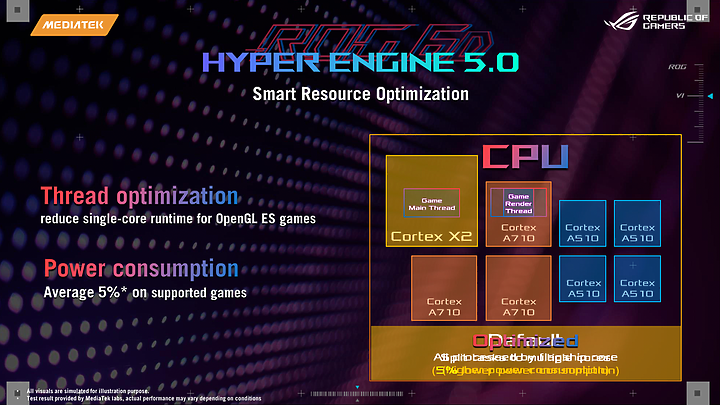Click the VI label on side scale
Image resolution: width=720 pixels, height=405 pixels.
coord(681,96)
